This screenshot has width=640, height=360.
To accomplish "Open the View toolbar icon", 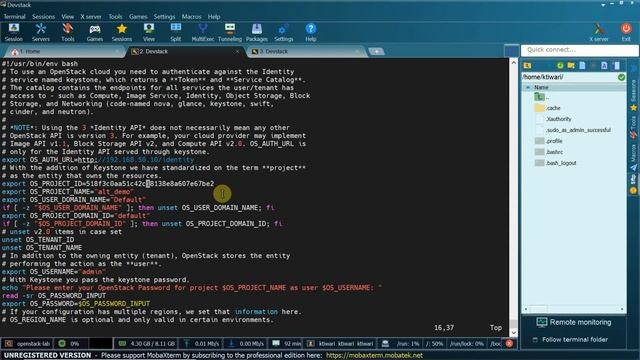I will tap(149, 32).
